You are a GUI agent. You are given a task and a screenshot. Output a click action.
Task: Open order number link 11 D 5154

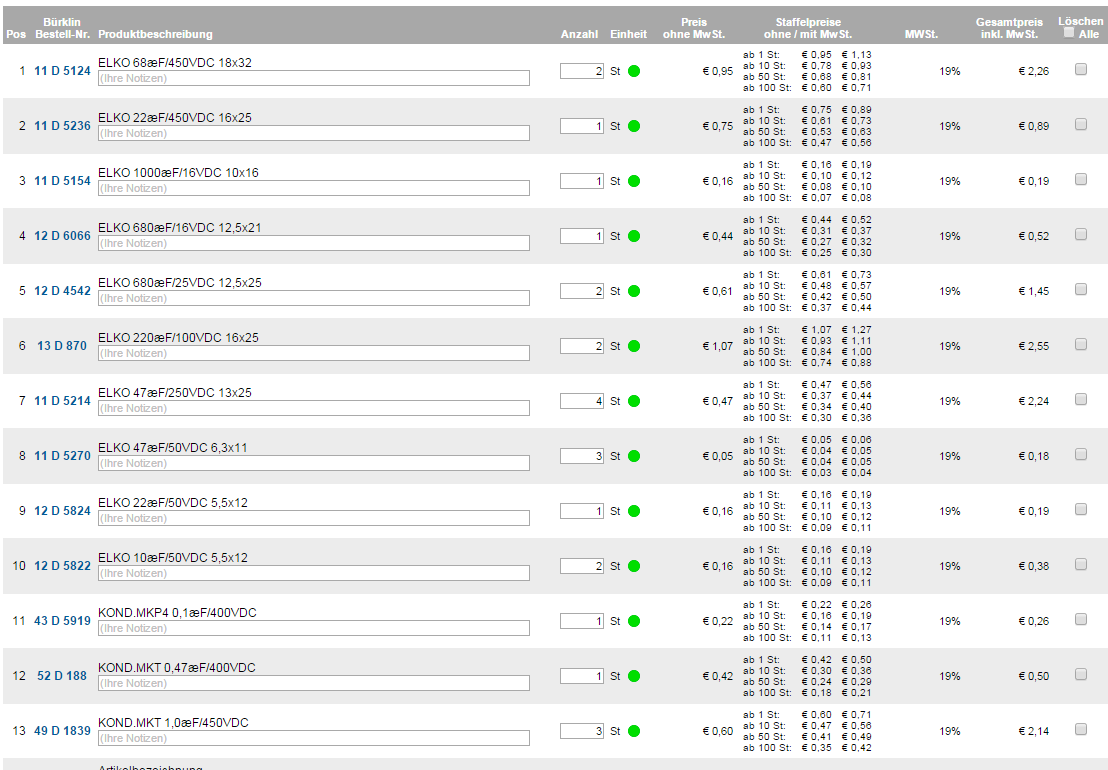[62, 181]
